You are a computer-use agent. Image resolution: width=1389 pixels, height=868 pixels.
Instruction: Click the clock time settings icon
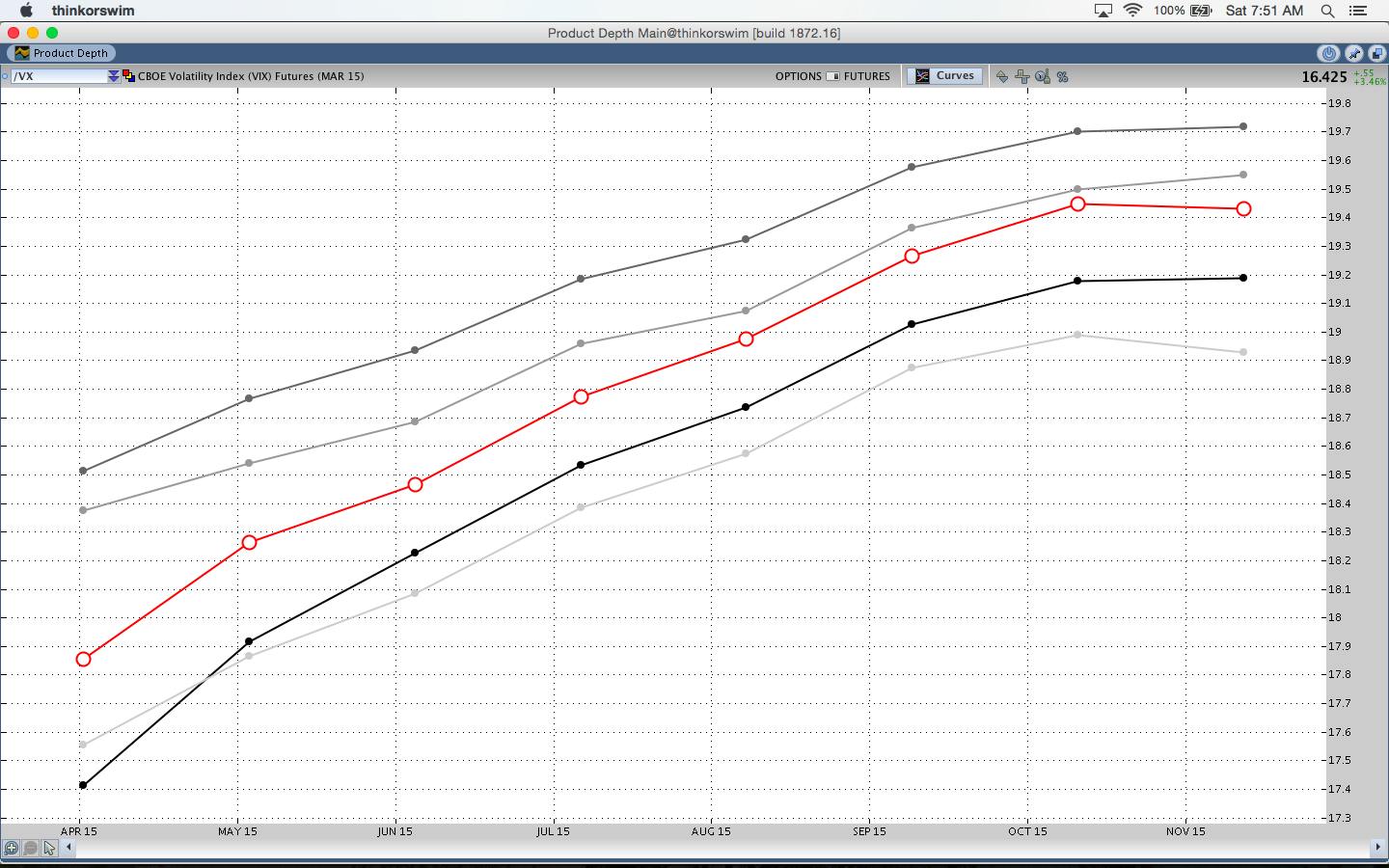pyautogui.click(x=1043, y=76)
